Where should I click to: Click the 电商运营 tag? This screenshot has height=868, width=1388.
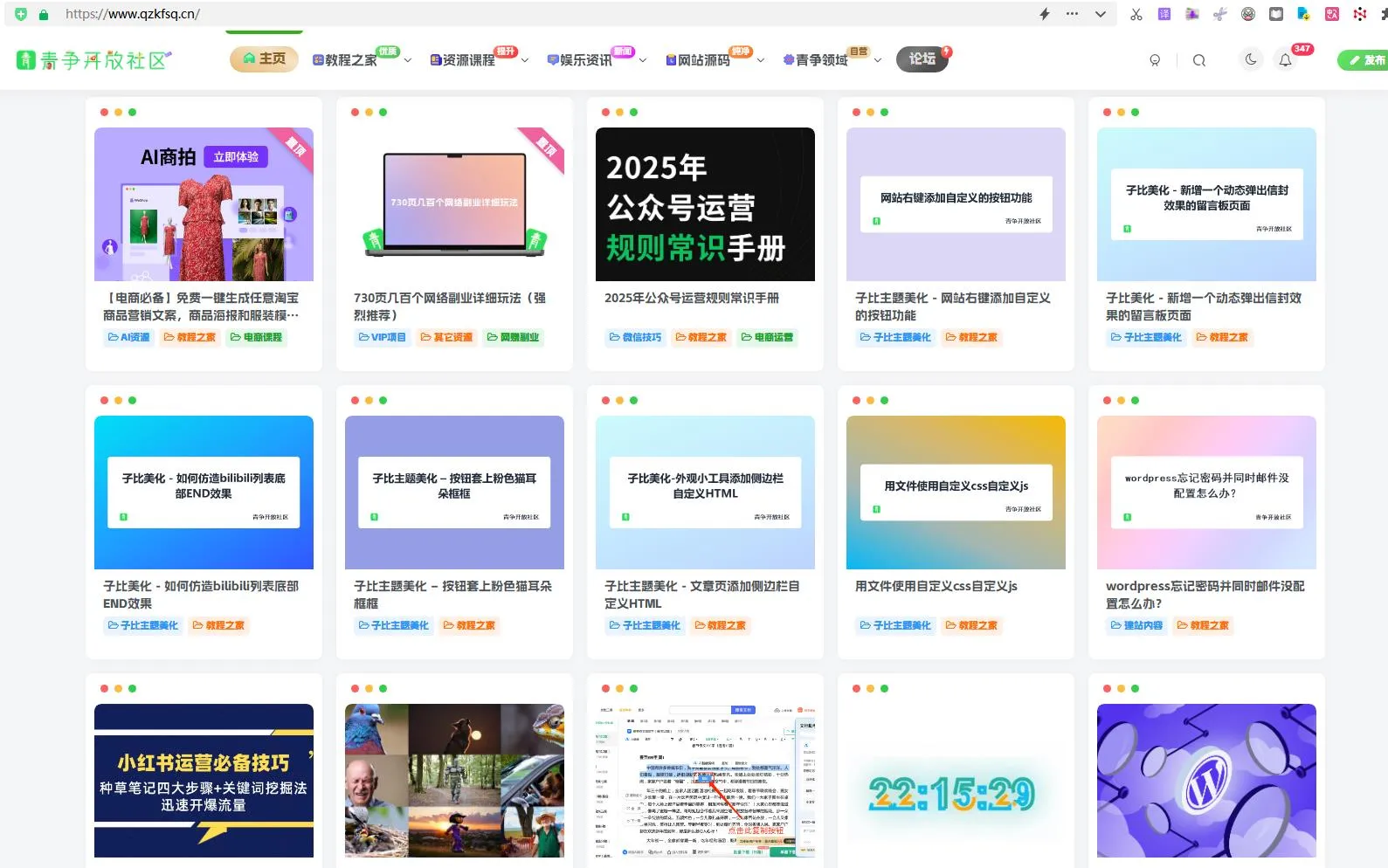(767, 337)
